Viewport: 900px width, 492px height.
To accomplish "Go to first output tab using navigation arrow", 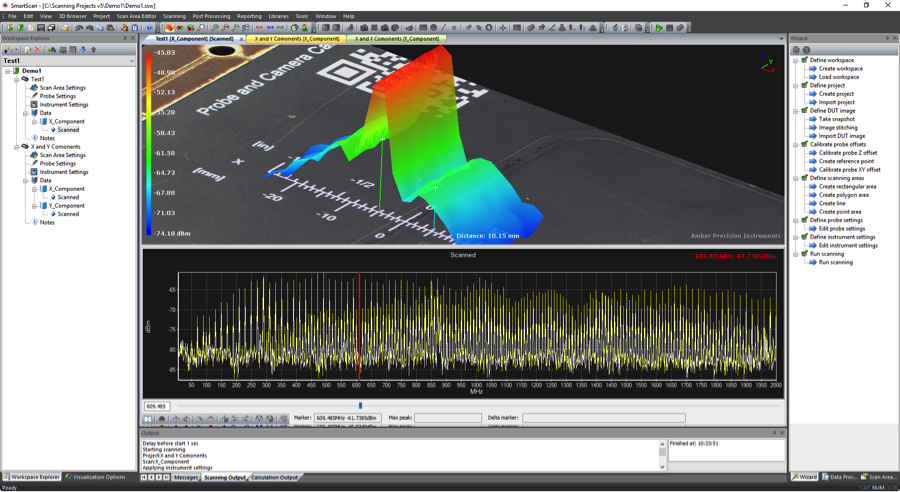I will 144,477.
